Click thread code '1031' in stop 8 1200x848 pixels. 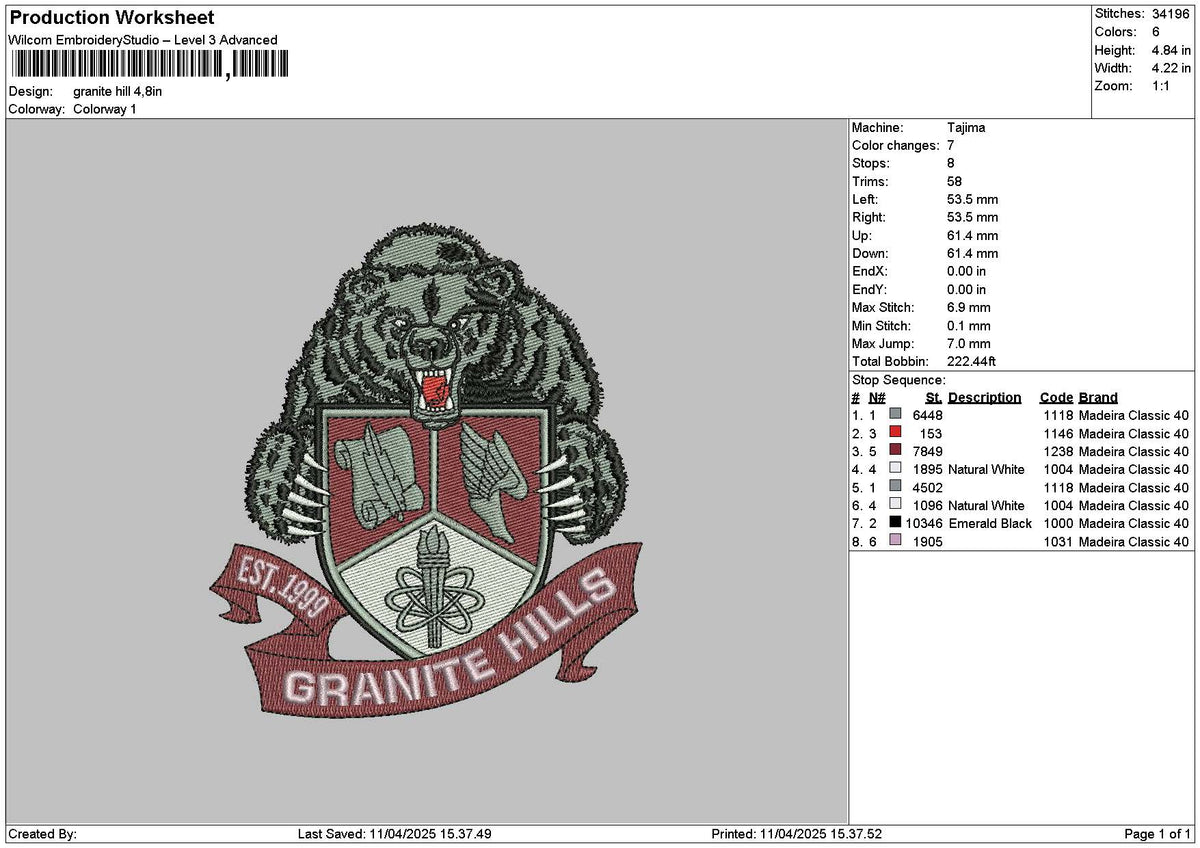pyautogui.click(x=1058, y=541)
